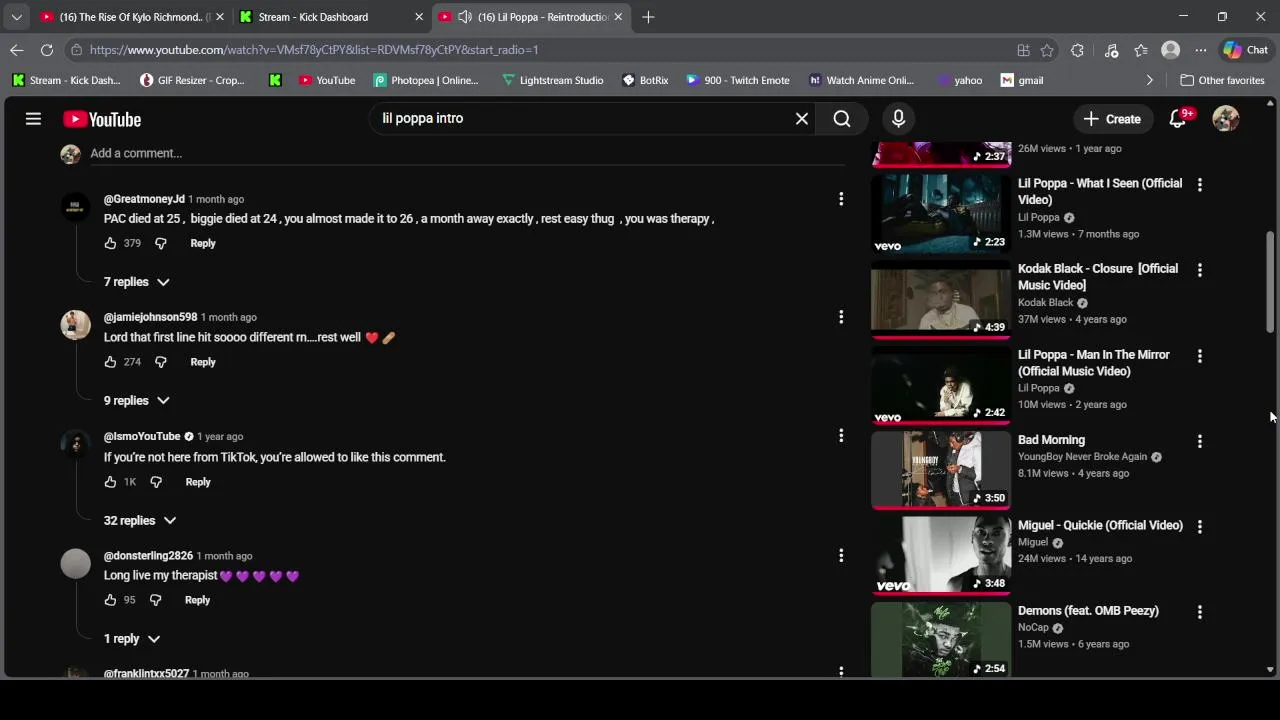Reply to the @Greatmoneyjd comment
Viewport: 1280px width, 720px height.
coord(203,243)
